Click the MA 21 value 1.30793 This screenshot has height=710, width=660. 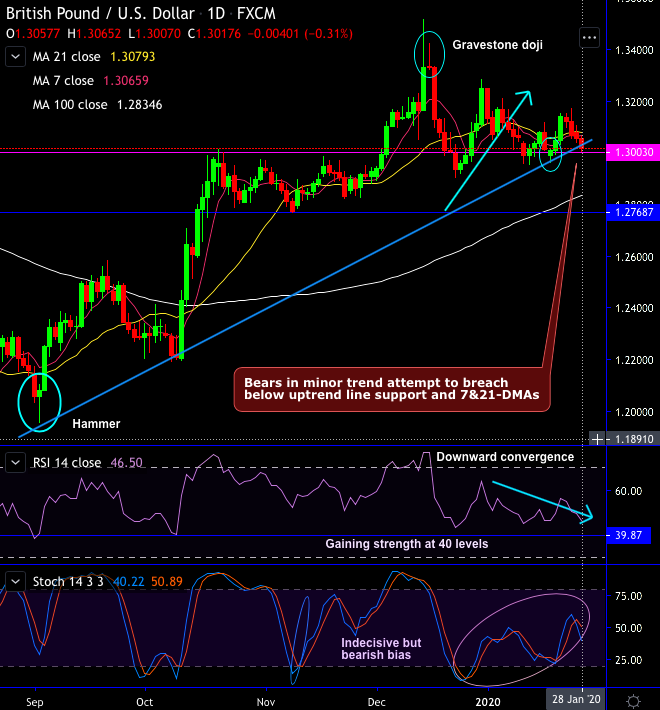133,57
